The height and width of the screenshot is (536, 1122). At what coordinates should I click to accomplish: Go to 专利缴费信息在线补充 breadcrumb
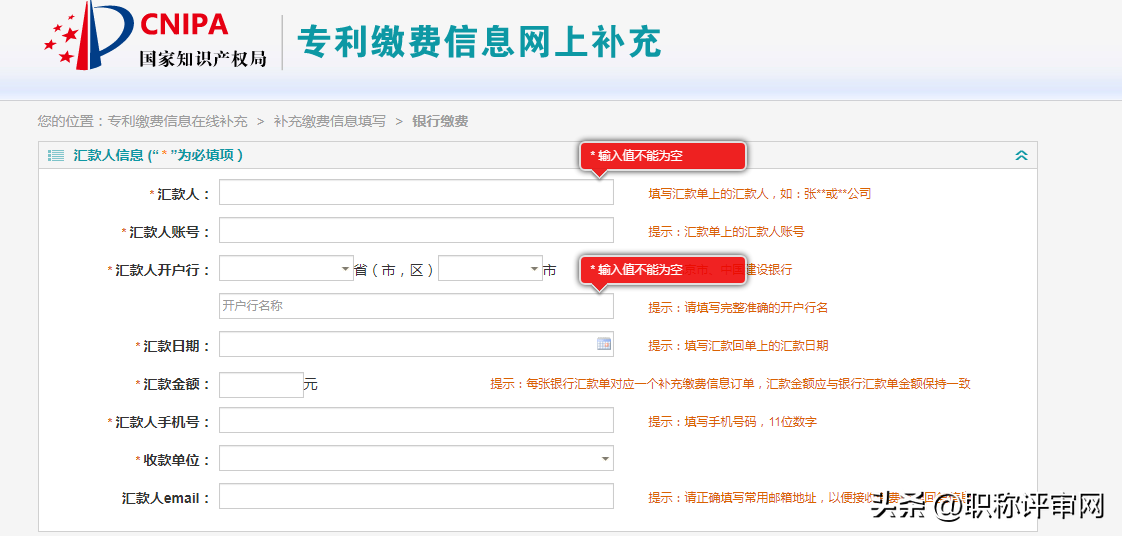177,121
